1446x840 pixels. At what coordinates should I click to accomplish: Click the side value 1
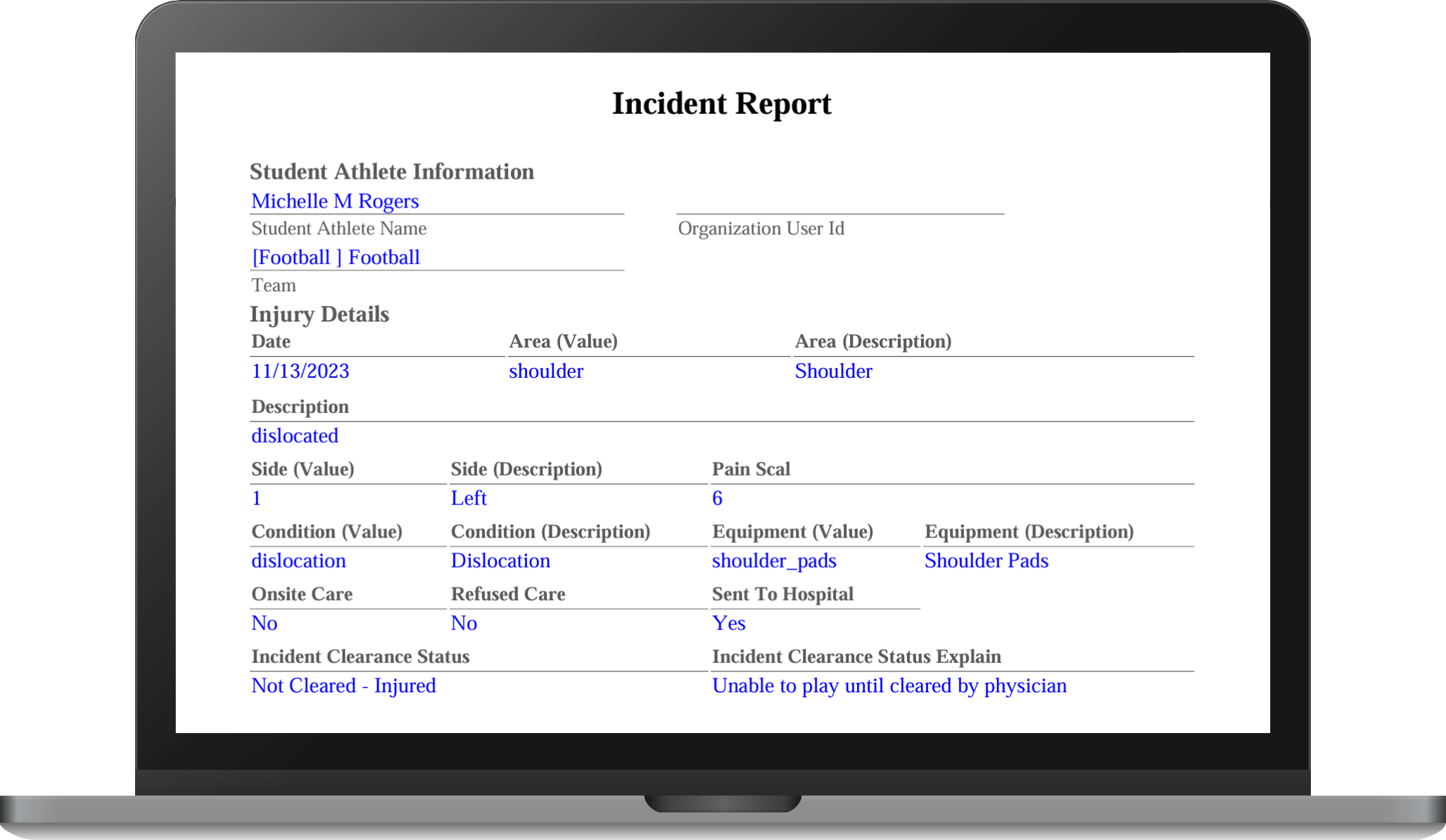coord(257,498)
